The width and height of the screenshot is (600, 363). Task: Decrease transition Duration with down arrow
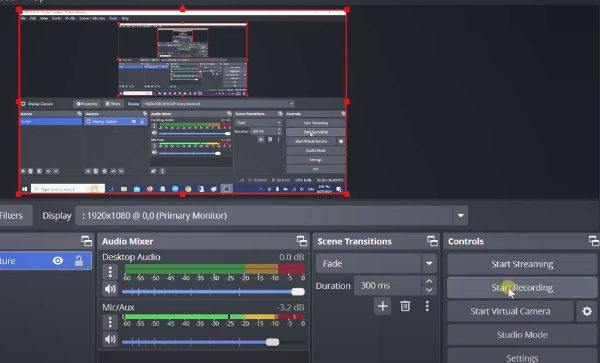429,290
